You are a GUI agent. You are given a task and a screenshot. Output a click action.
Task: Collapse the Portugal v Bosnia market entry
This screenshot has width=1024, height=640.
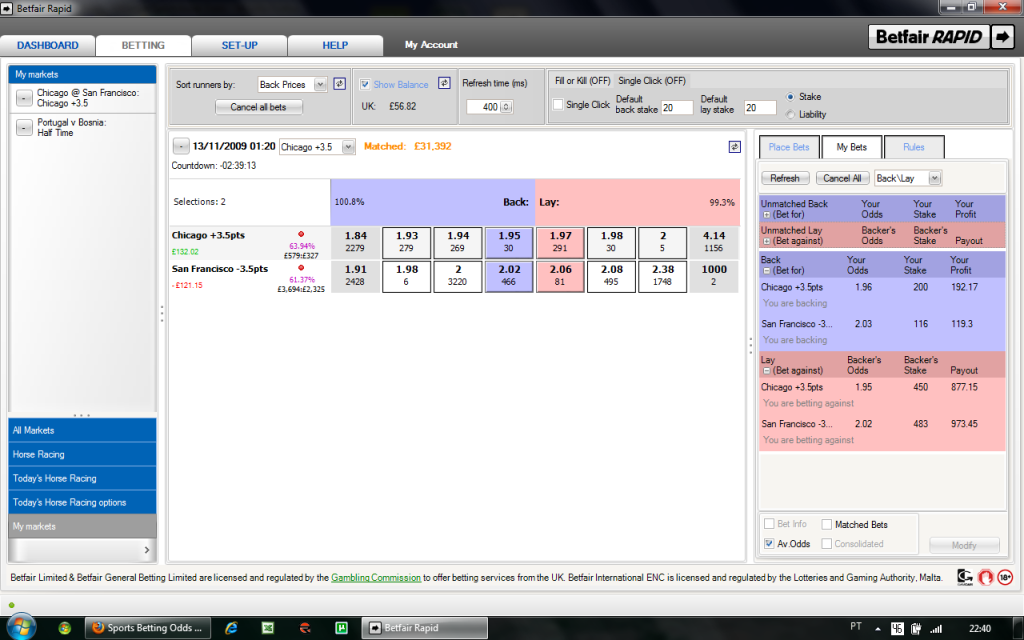coord(24,127)
